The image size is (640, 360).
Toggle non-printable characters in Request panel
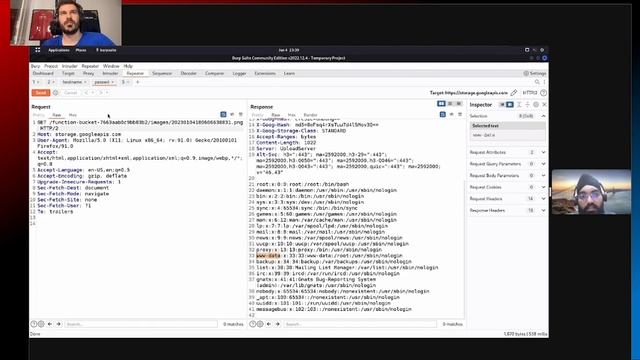(232, 115)
